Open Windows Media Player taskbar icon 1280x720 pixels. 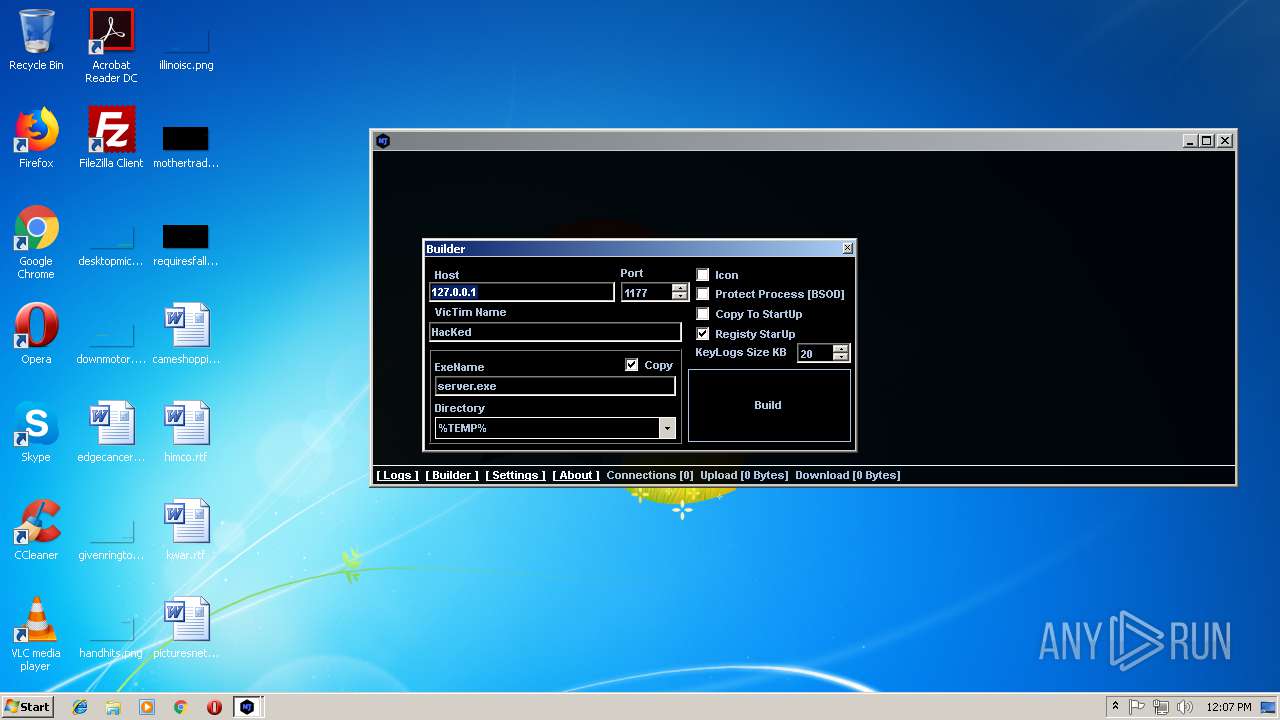tap(147, 707)
